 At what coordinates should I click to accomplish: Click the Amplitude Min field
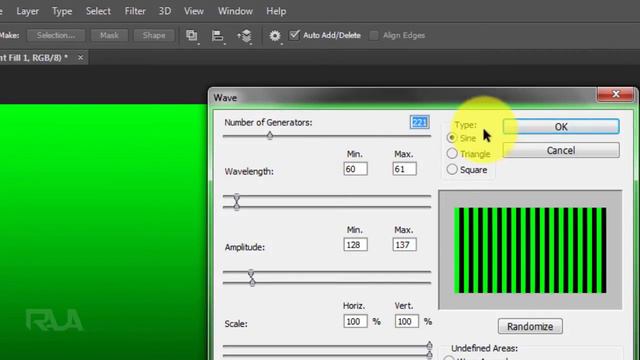[355, 245]
